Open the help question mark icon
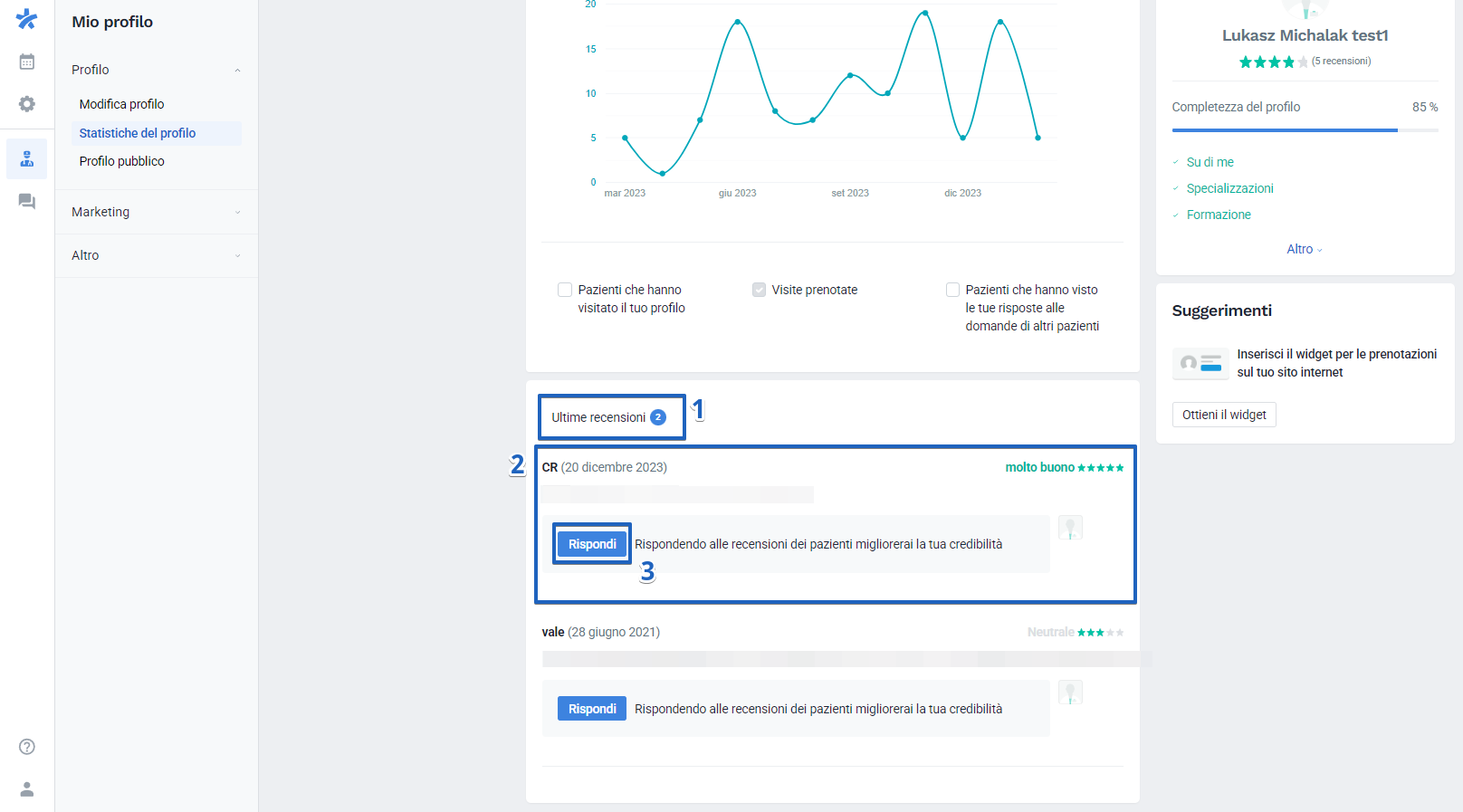The width and height of the screenshot is (1463, 812). click(x=27, y=747)
